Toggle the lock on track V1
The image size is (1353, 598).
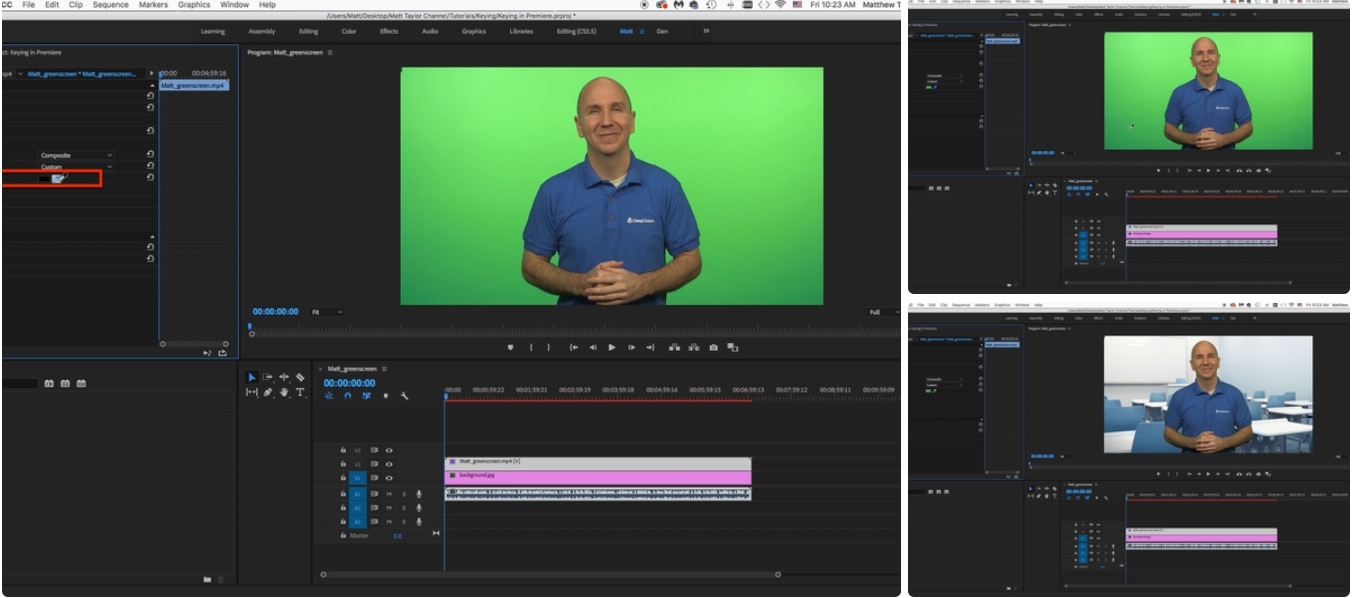tap(343, 478)
